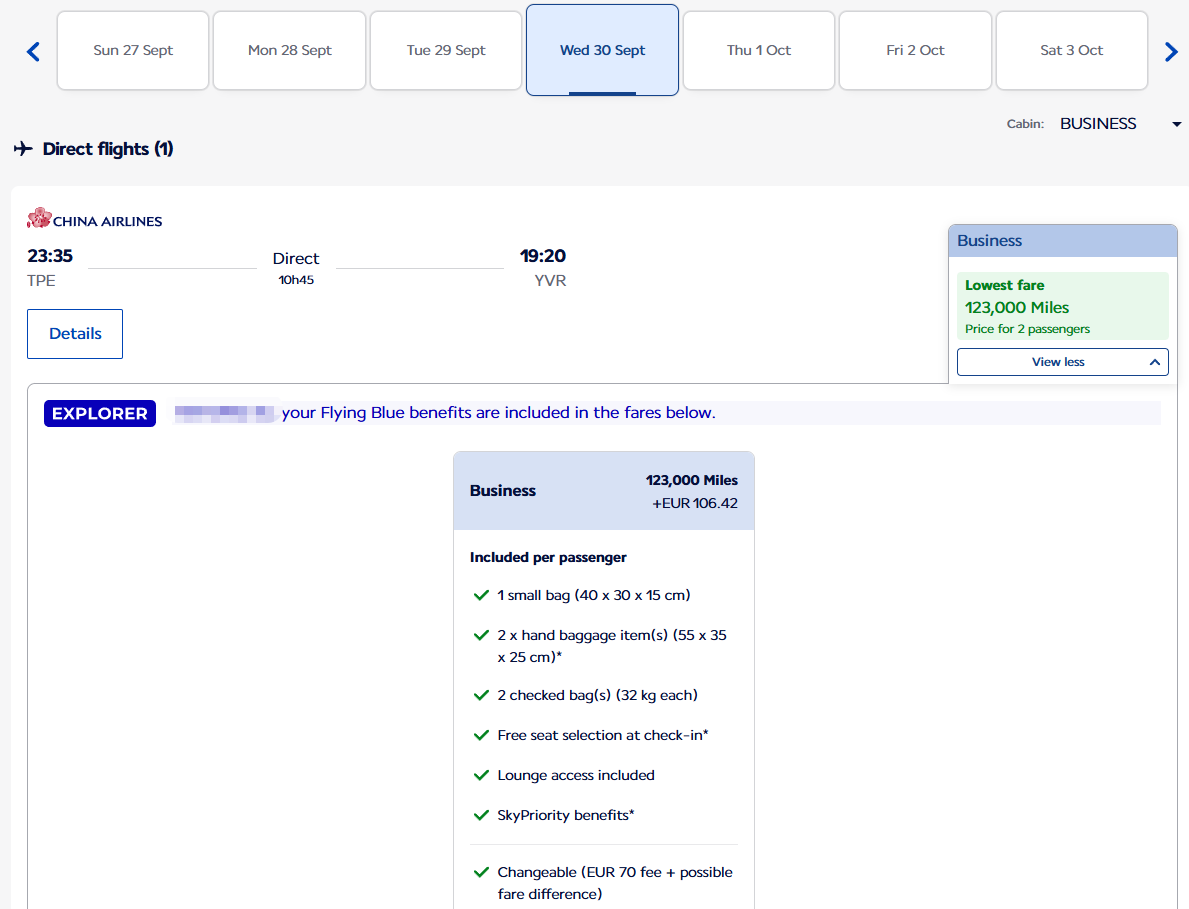Collapse fare details with View less
The height and width of the screenshot is (909, 1189).
(1062, 362)
